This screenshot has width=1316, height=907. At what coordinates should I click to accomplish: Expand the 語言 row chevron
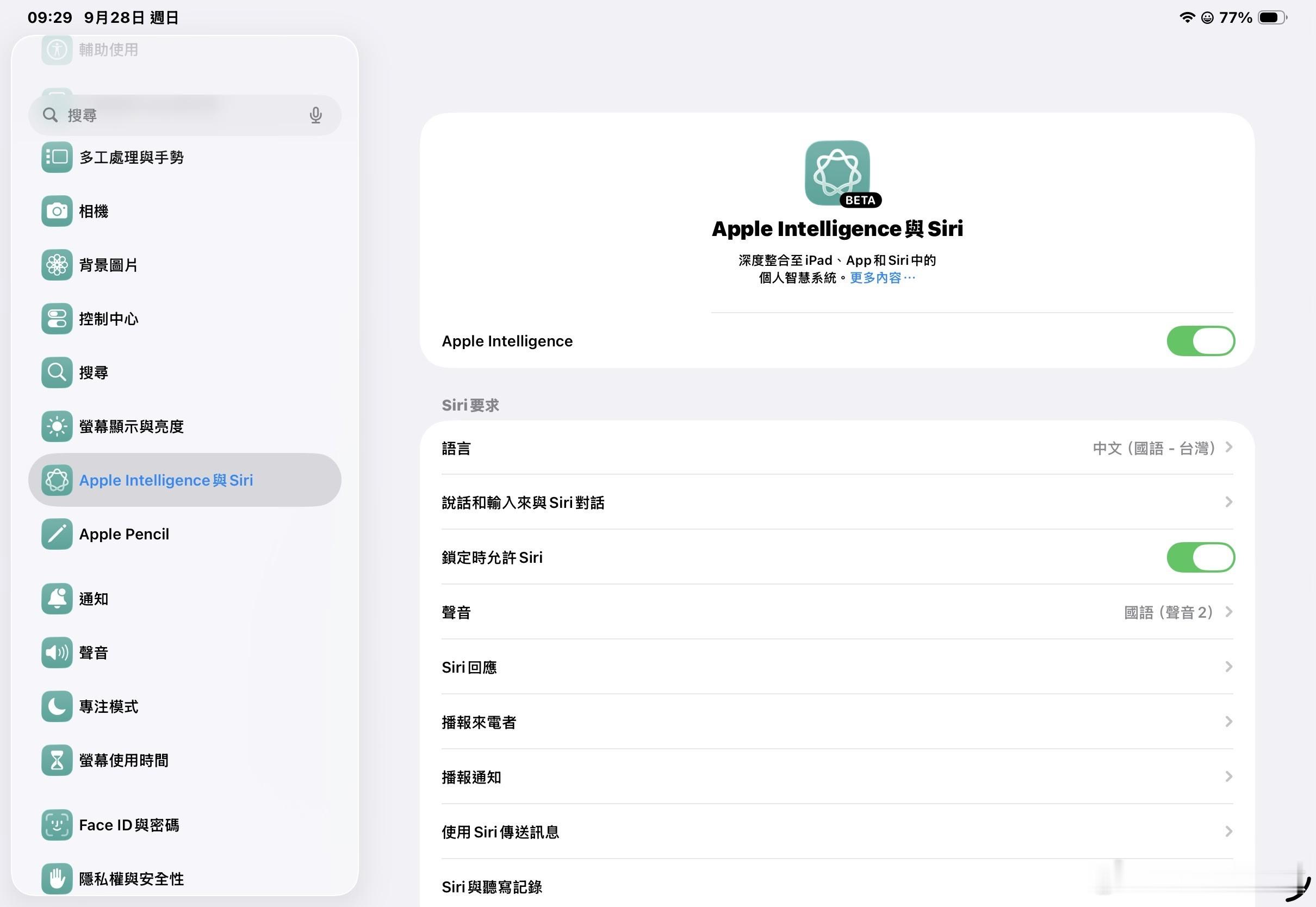click(x=1229, y=448)
